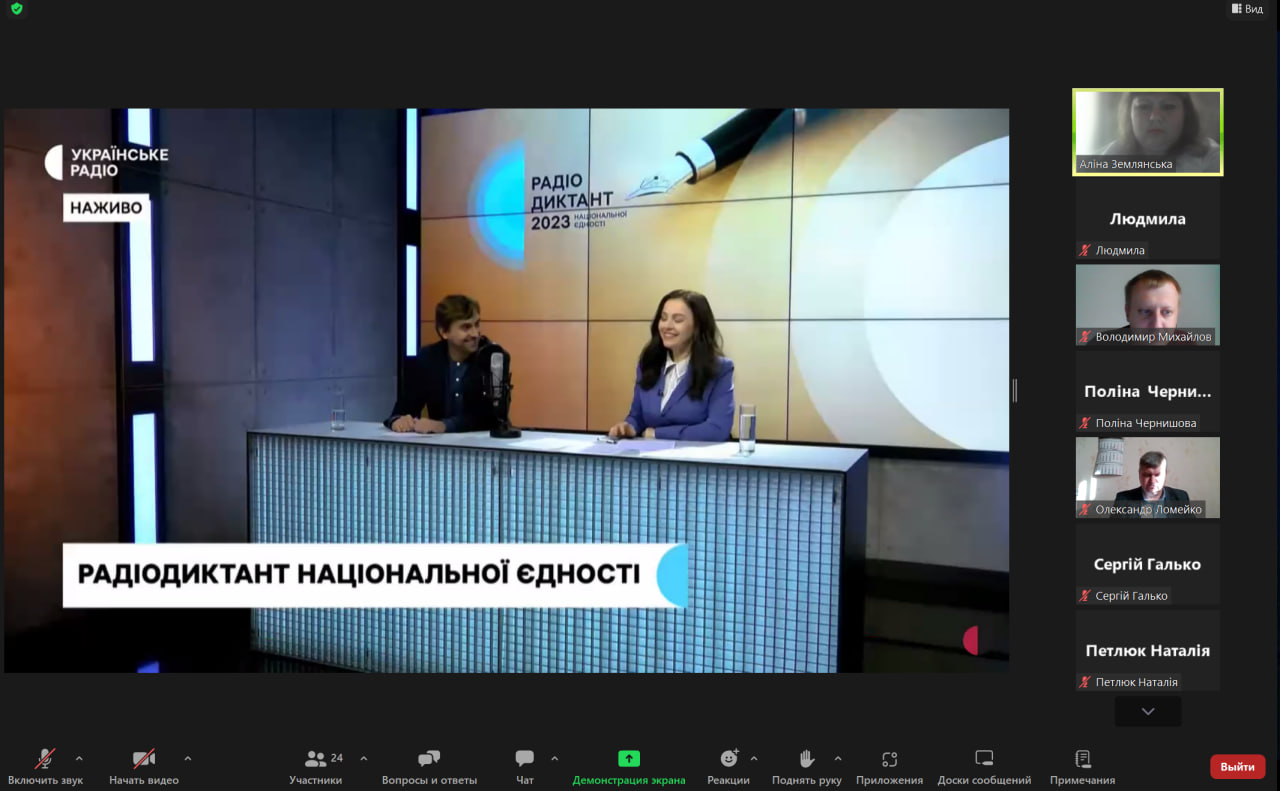Click muted mic icon beside Володимир Михайлов
The image size is (1280, 791).
[1085, 337]
